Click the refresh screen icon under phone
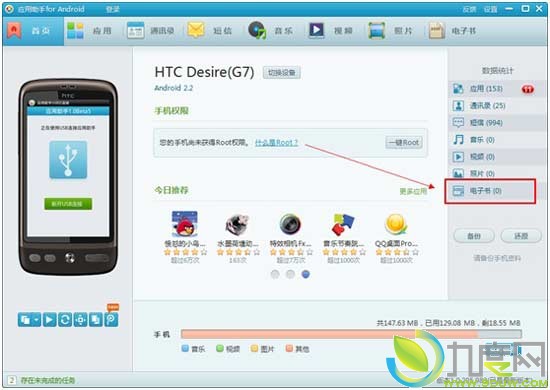The height and width of the screenshot is (390, 550). [65, 320]
